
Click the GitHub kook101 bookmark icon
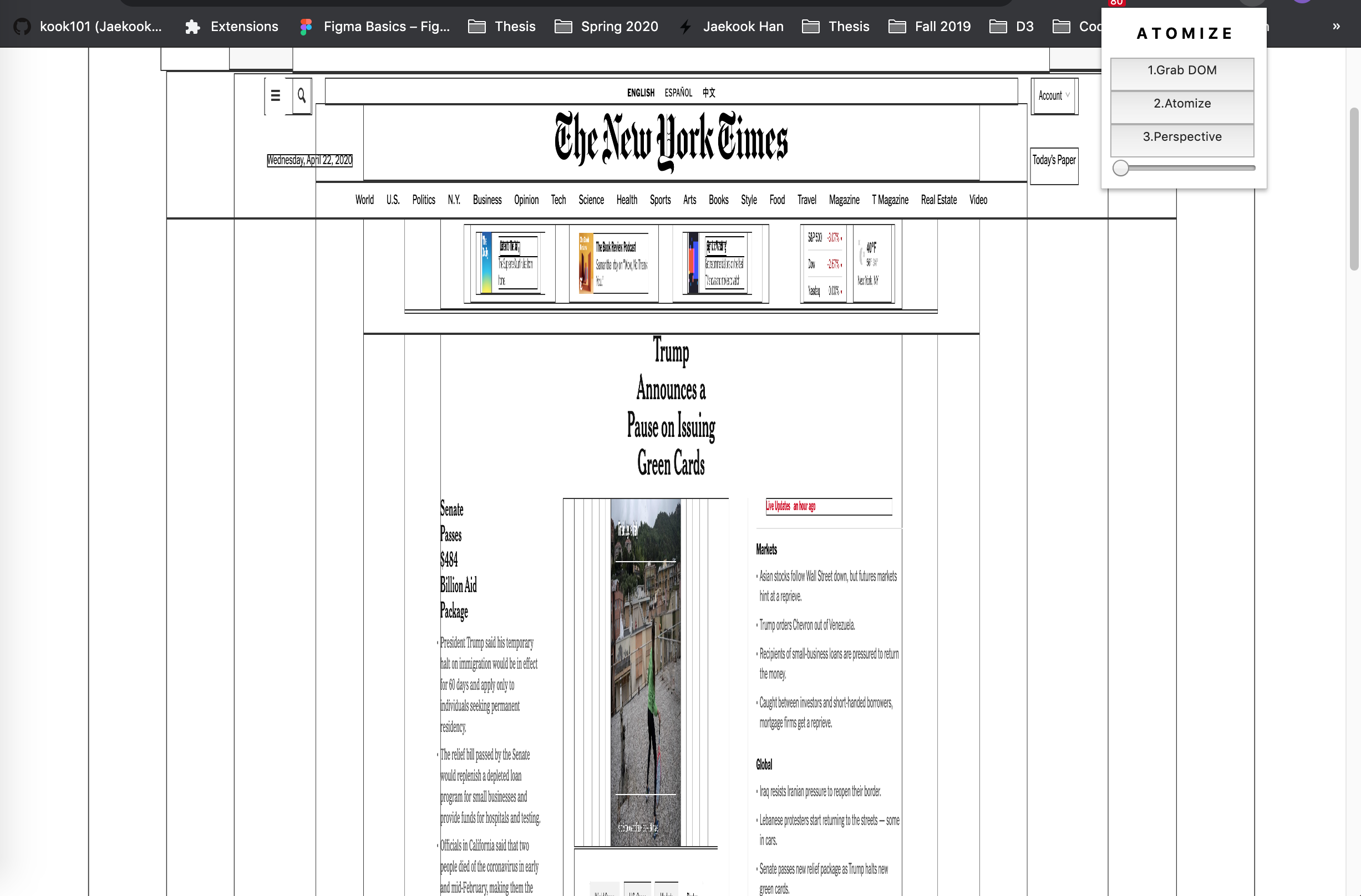pyautogui.click(x=22, y=26)
